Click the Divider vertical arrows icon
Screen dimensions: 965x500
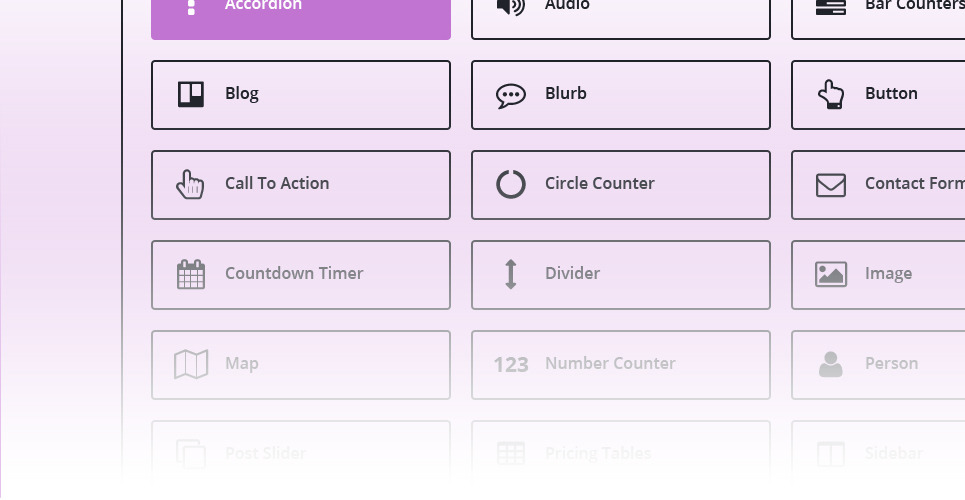(x=511, y=274)
